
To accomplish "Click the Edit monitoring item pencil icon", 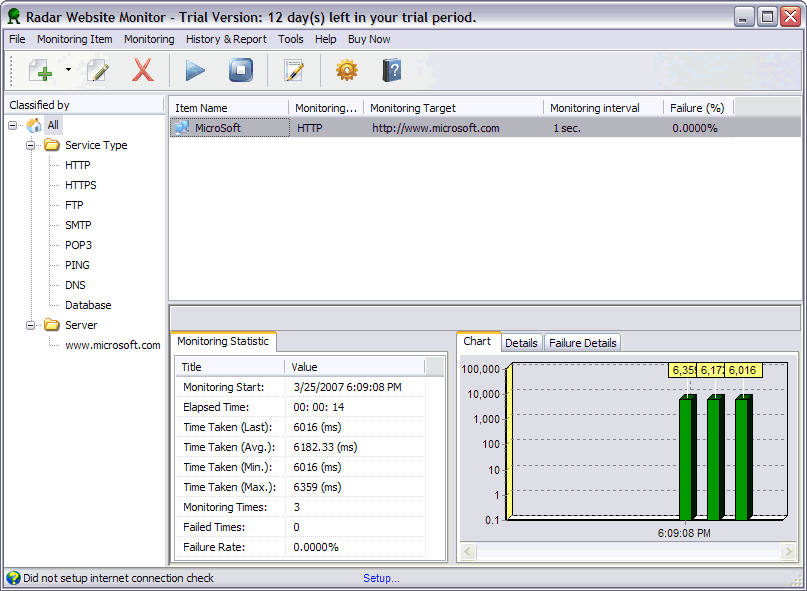I will click(97, 70).
